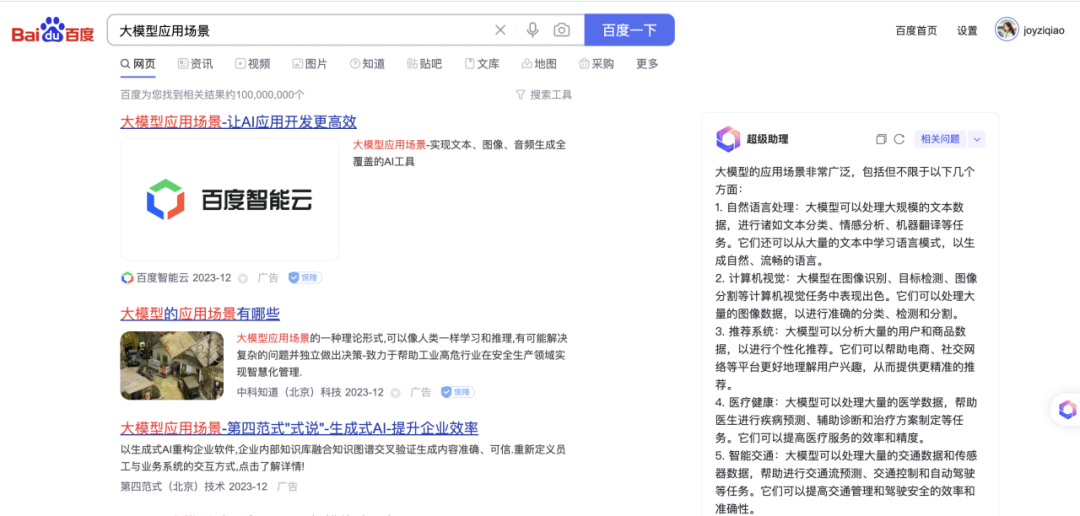Click the 百度智能云 source logo icon
The image size is (1080, 516).
(x=127, y=278)
